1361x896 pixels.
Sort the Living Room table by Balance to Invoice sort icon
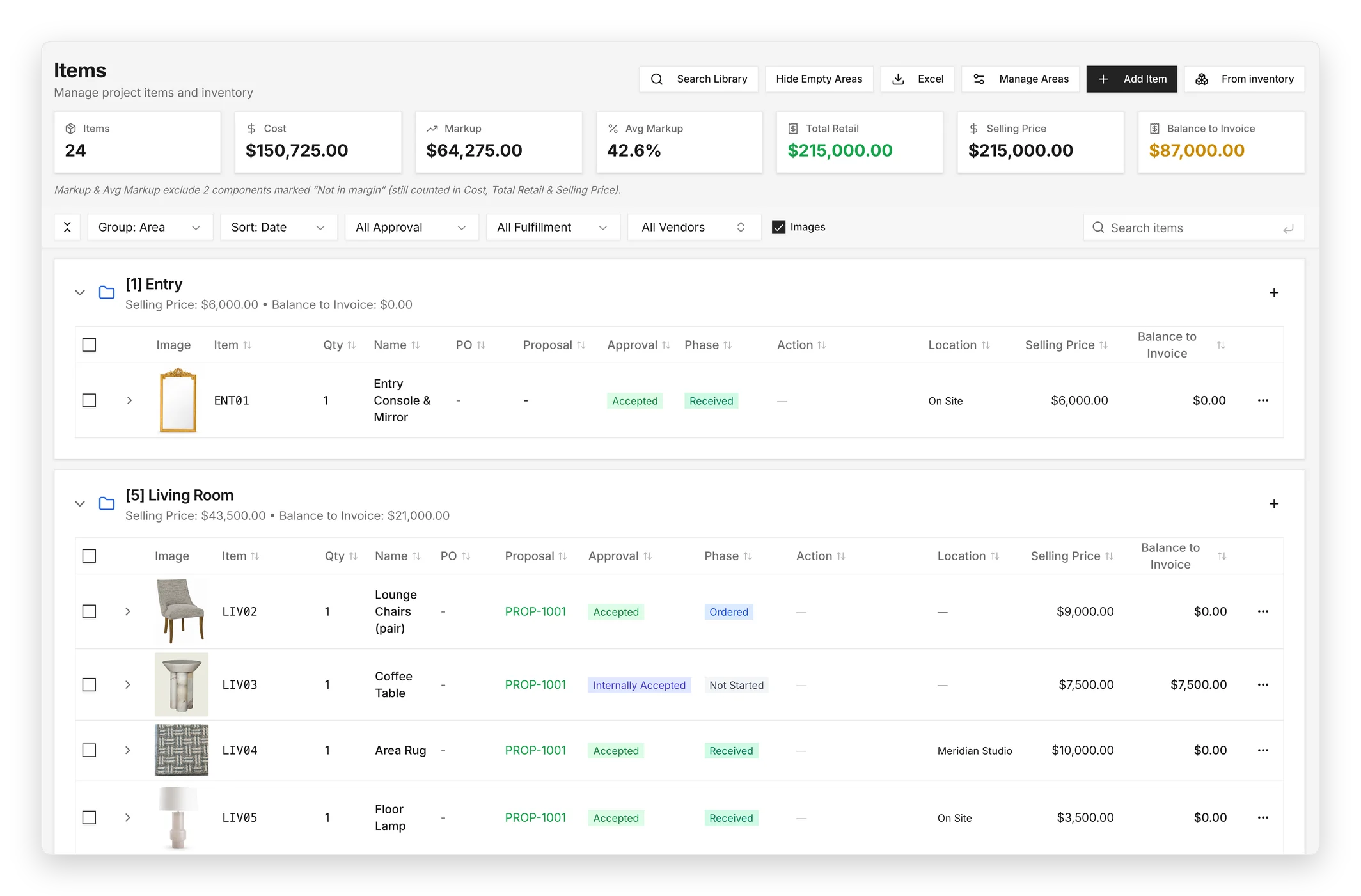[1222, 556]
